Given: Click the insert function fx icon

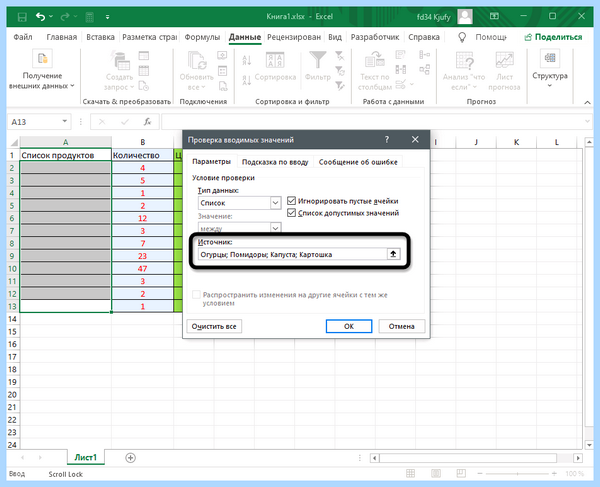Looking at the screenshot, I should tap(147, 122).
